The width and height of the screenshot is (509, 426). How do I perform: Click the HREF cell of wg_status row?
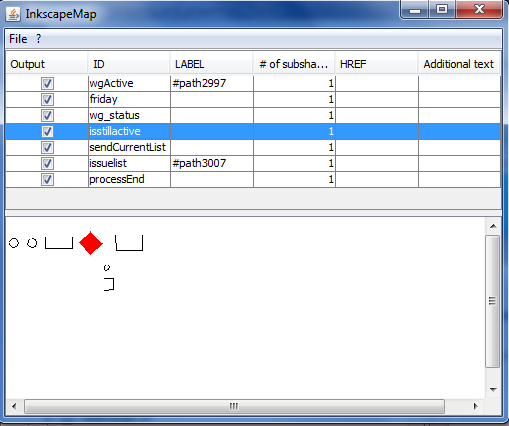click(x=377, y=115)
